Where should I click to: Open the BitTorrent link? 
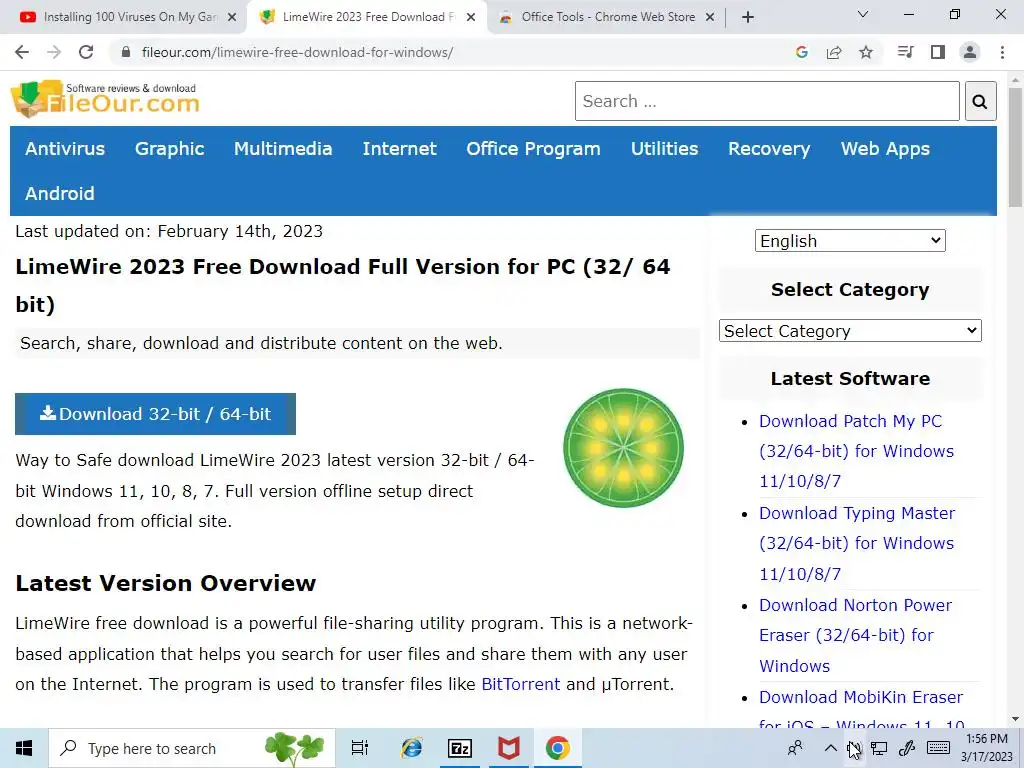click(x=520, y=684)
